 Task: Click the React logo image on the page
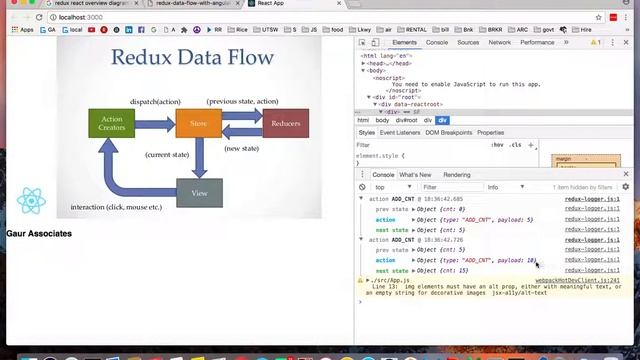click(31, 201)
